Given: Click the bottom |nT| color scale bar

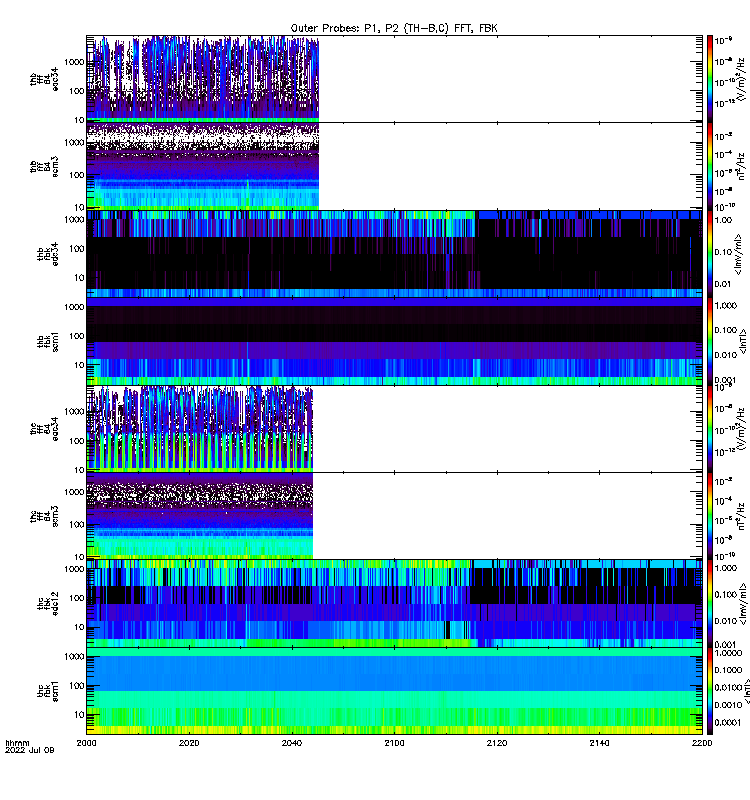Looking at the screenshot, I should pyautogui.click(x=710, y=691).
